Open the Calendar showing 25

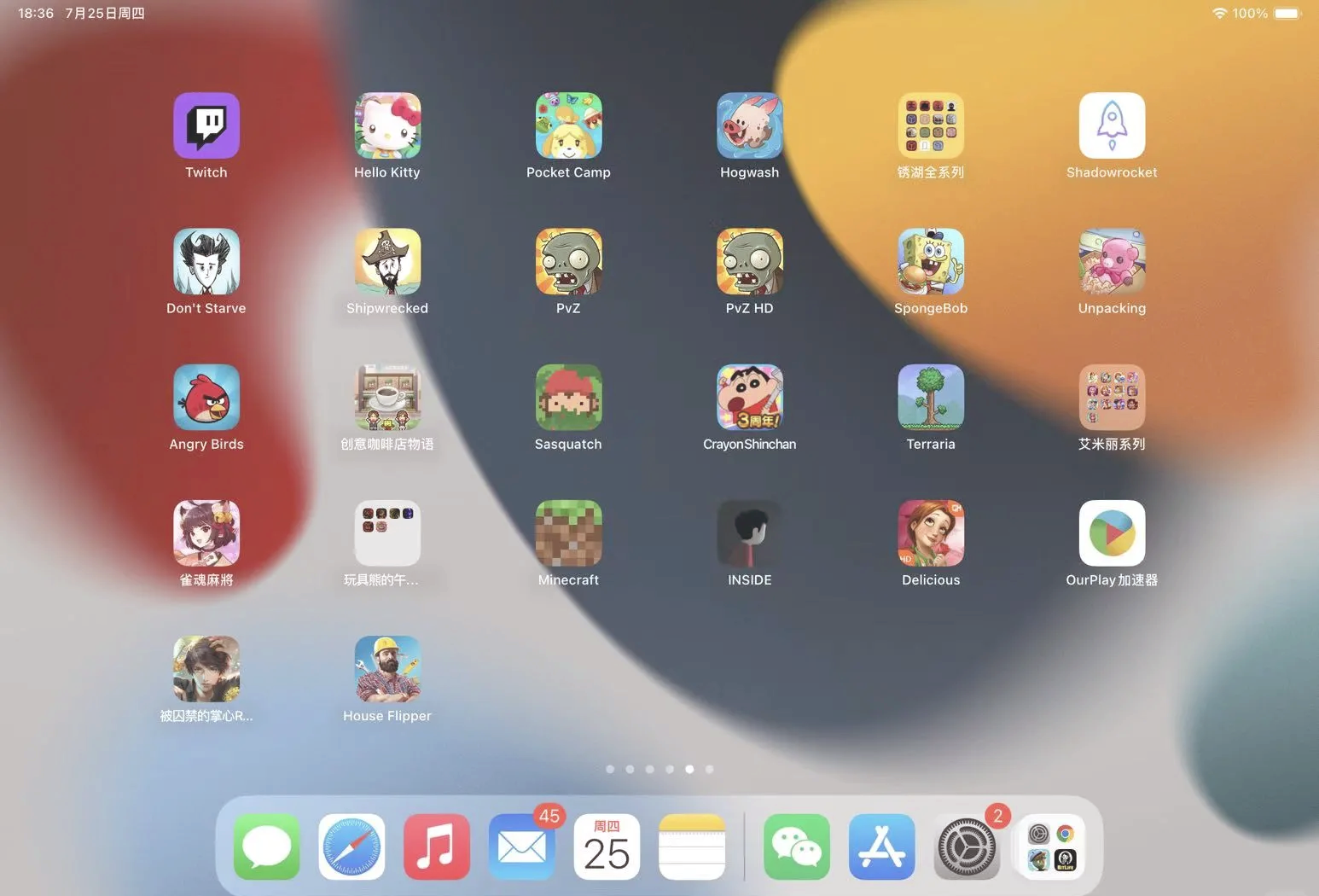(607, 847)
